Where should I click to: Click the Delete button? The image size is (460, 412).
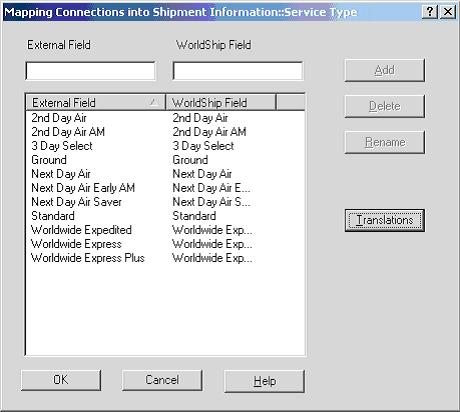[x=385, y=106]
